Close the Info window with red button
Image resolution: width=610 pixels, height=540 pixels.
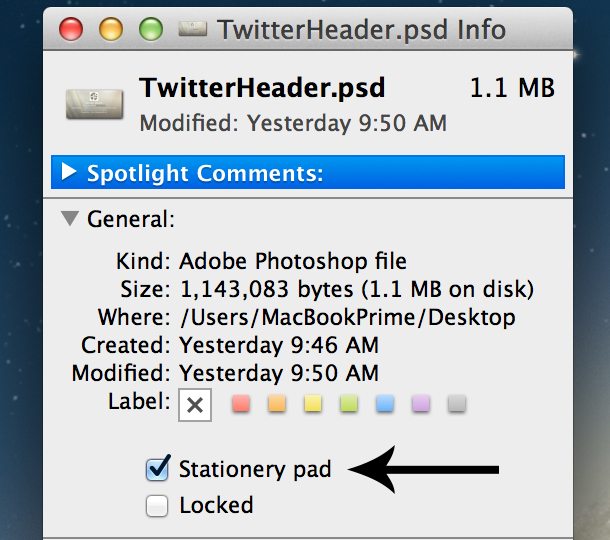71,29
